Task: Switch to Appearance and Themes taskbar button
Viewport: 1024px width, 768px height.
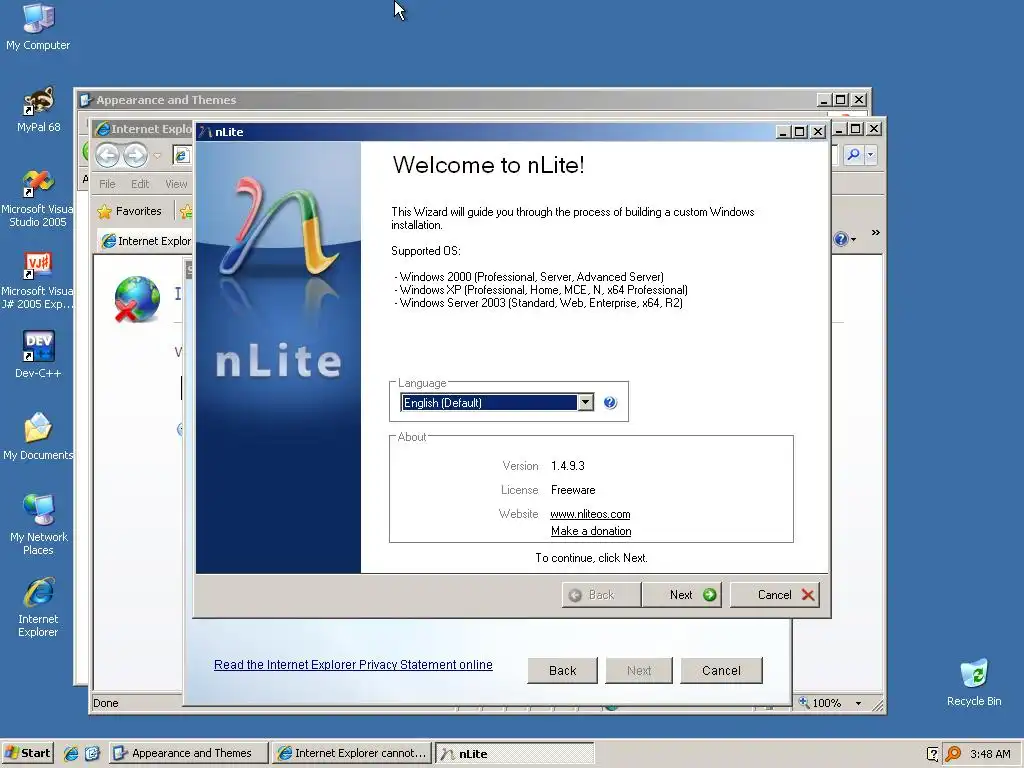Action: (x=189, y=753)
